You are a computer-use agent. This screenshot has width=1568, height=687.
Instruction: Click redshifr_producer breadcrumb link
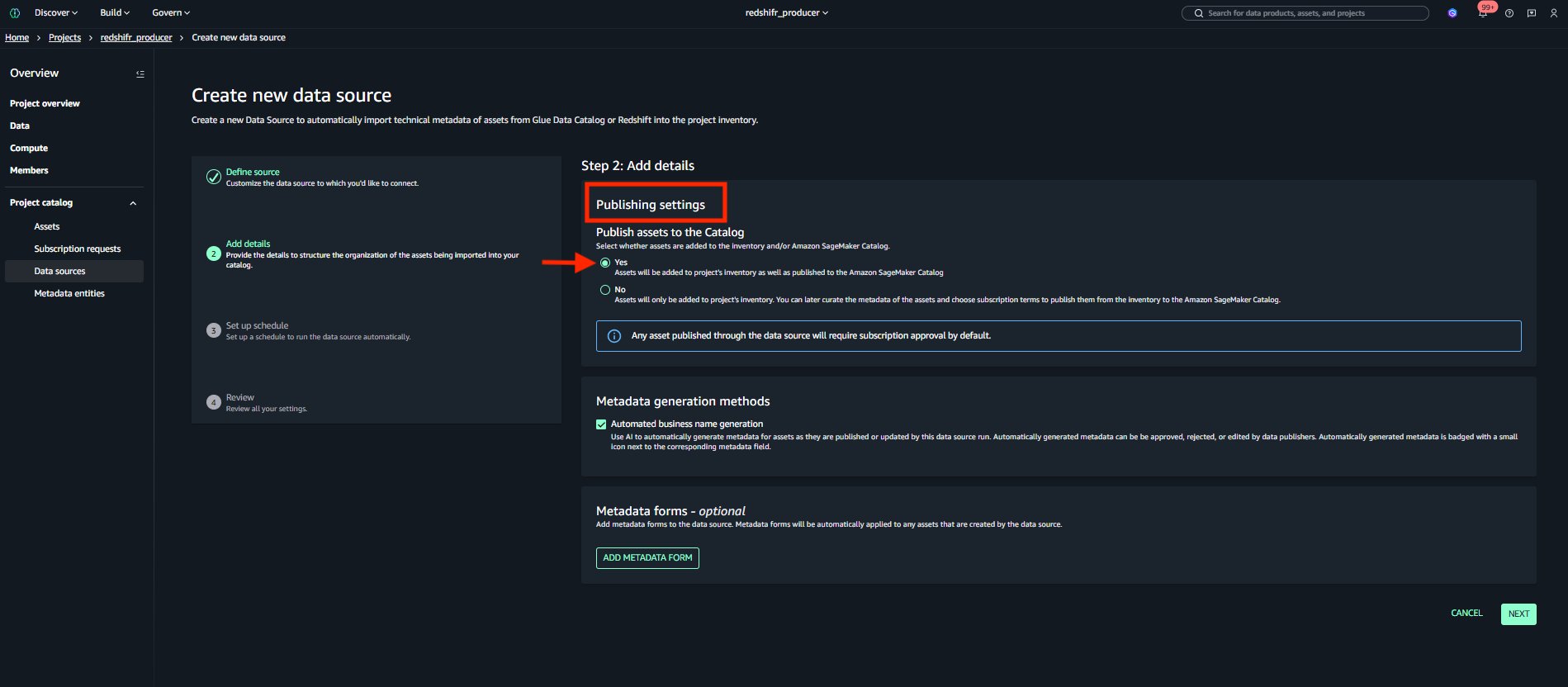[136, 38]
